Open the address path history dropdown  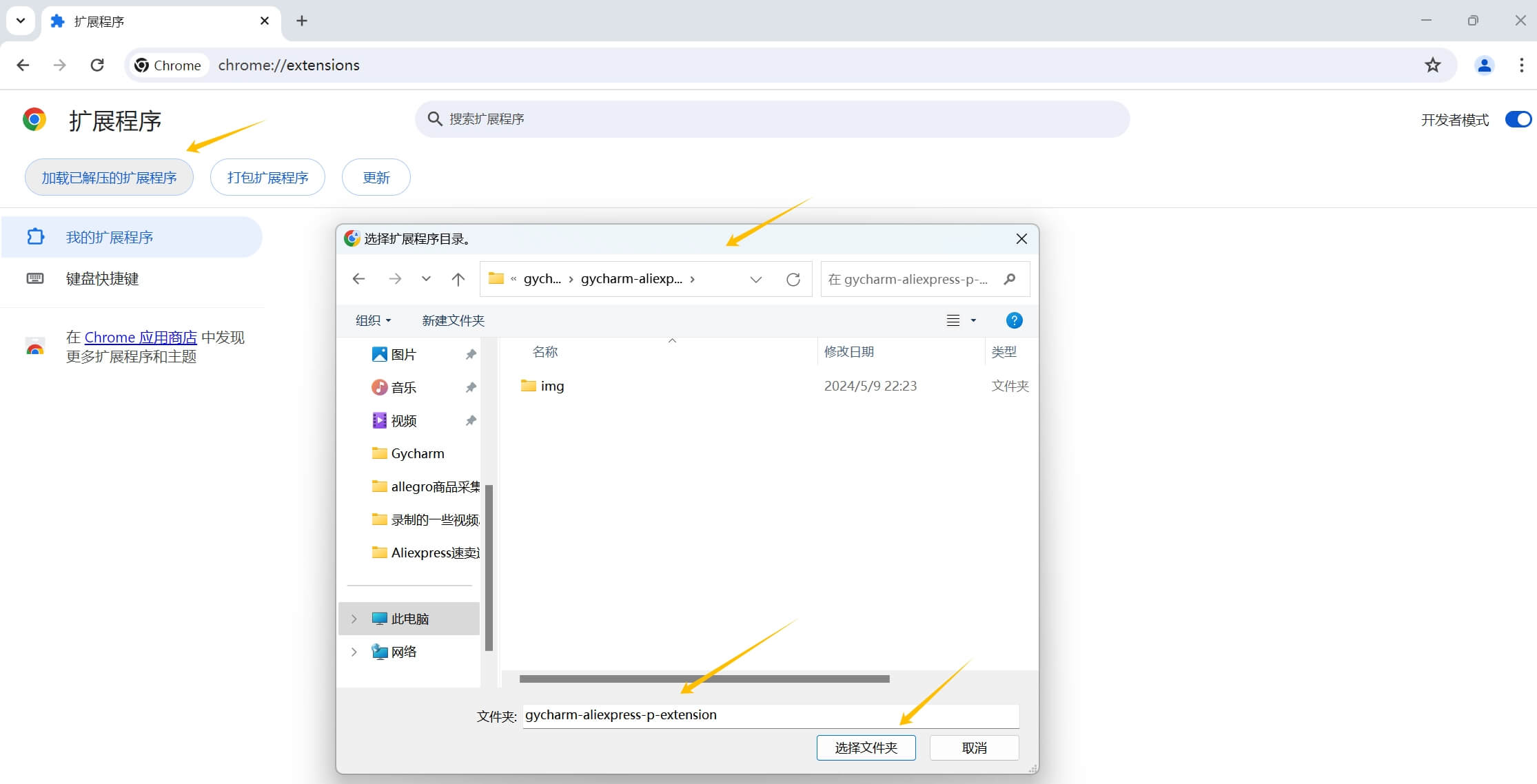click(755, 279)
